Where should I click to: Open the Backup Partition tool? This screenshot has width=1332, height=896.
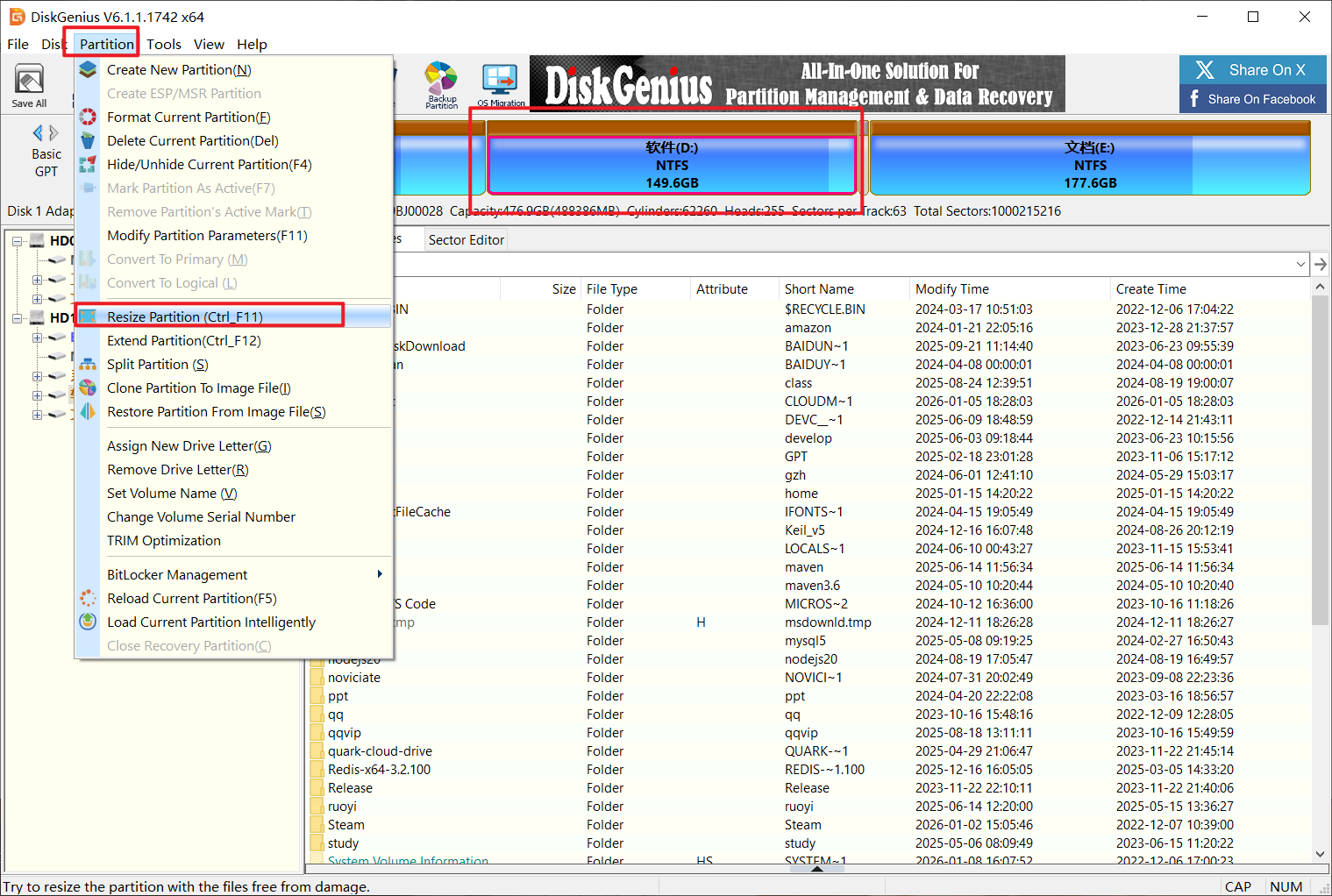441,83
